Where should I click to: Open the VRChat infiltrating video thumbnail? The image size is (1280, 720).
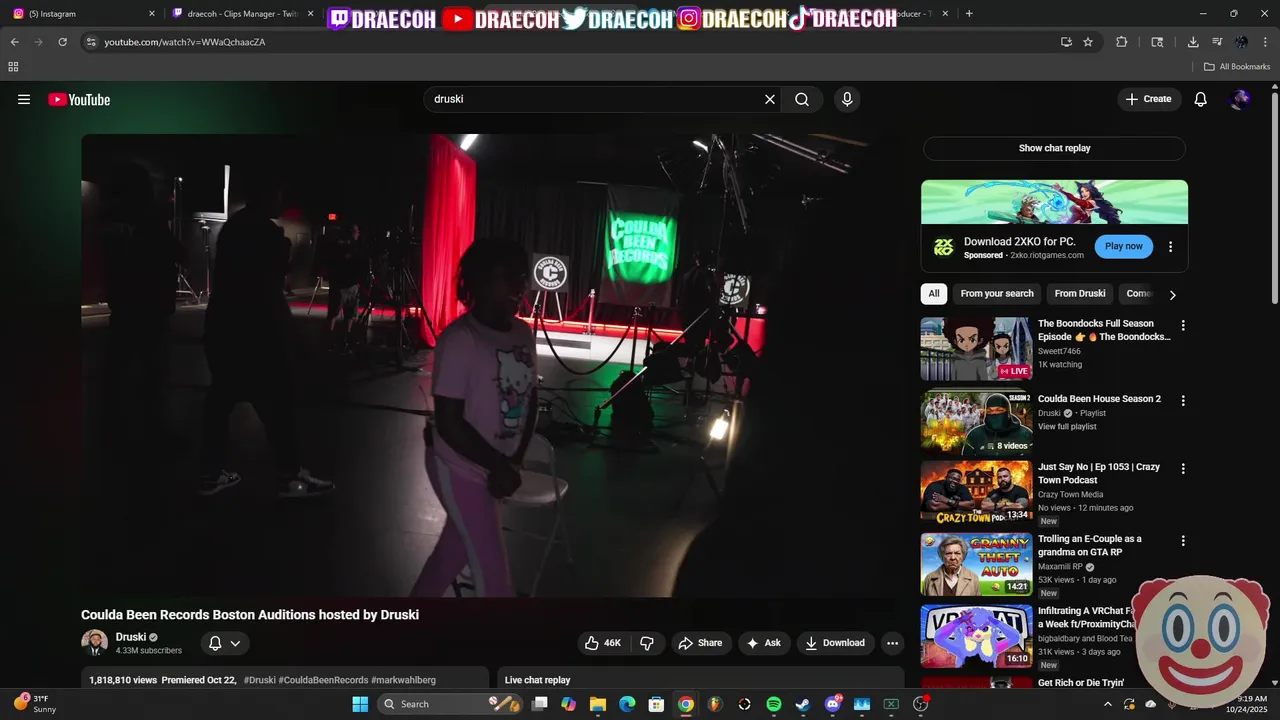click(x=976, y=636)
